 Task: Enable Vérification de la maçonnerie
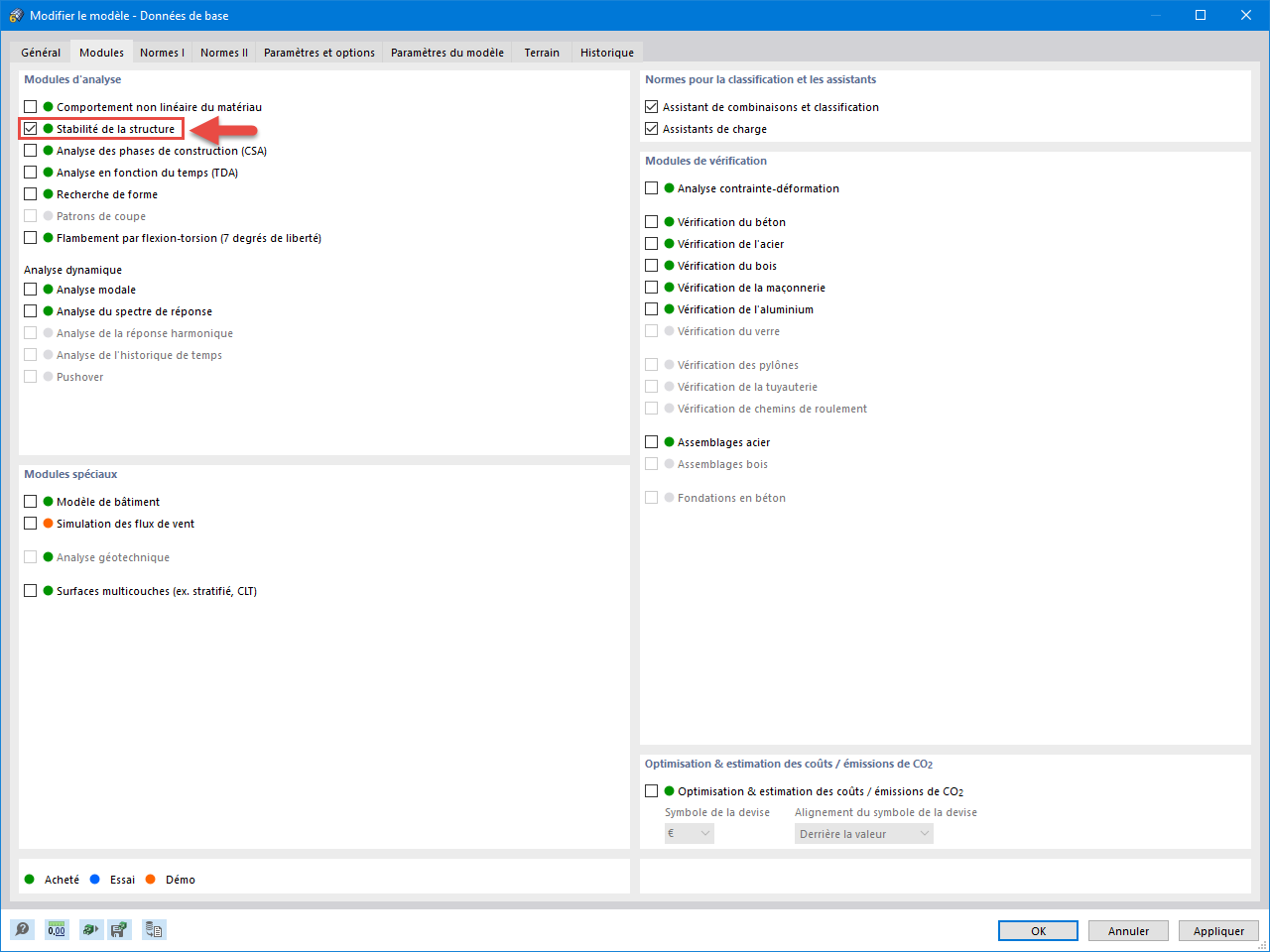[x=652, y=288]
